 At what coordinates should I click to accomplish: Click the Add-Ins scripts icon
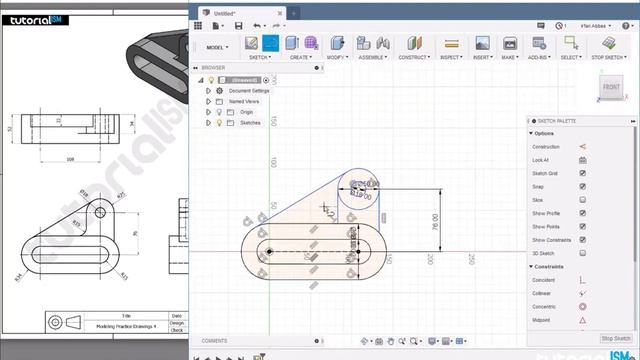click(539, 43)
